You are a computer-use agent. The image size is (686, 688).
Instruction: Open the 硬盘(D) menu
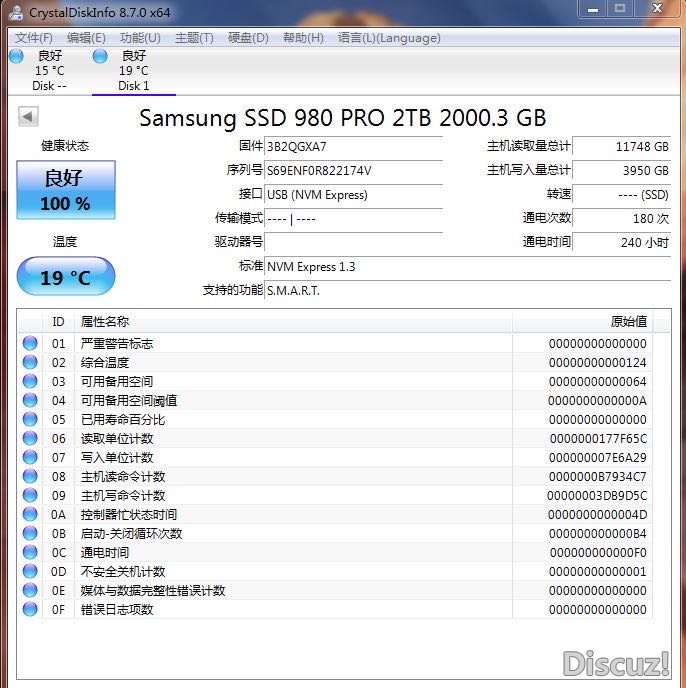click(x=248, y=38)
